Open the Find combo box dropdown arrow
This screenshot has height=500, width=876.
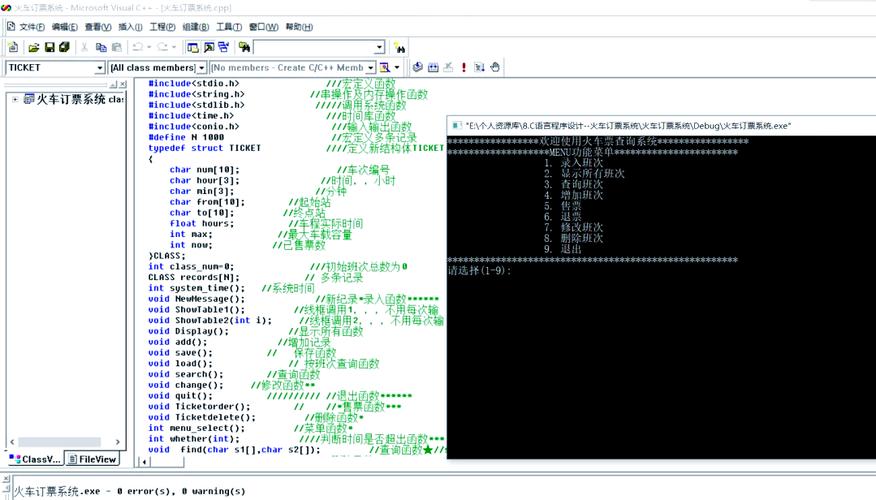(x=379, y=47)
